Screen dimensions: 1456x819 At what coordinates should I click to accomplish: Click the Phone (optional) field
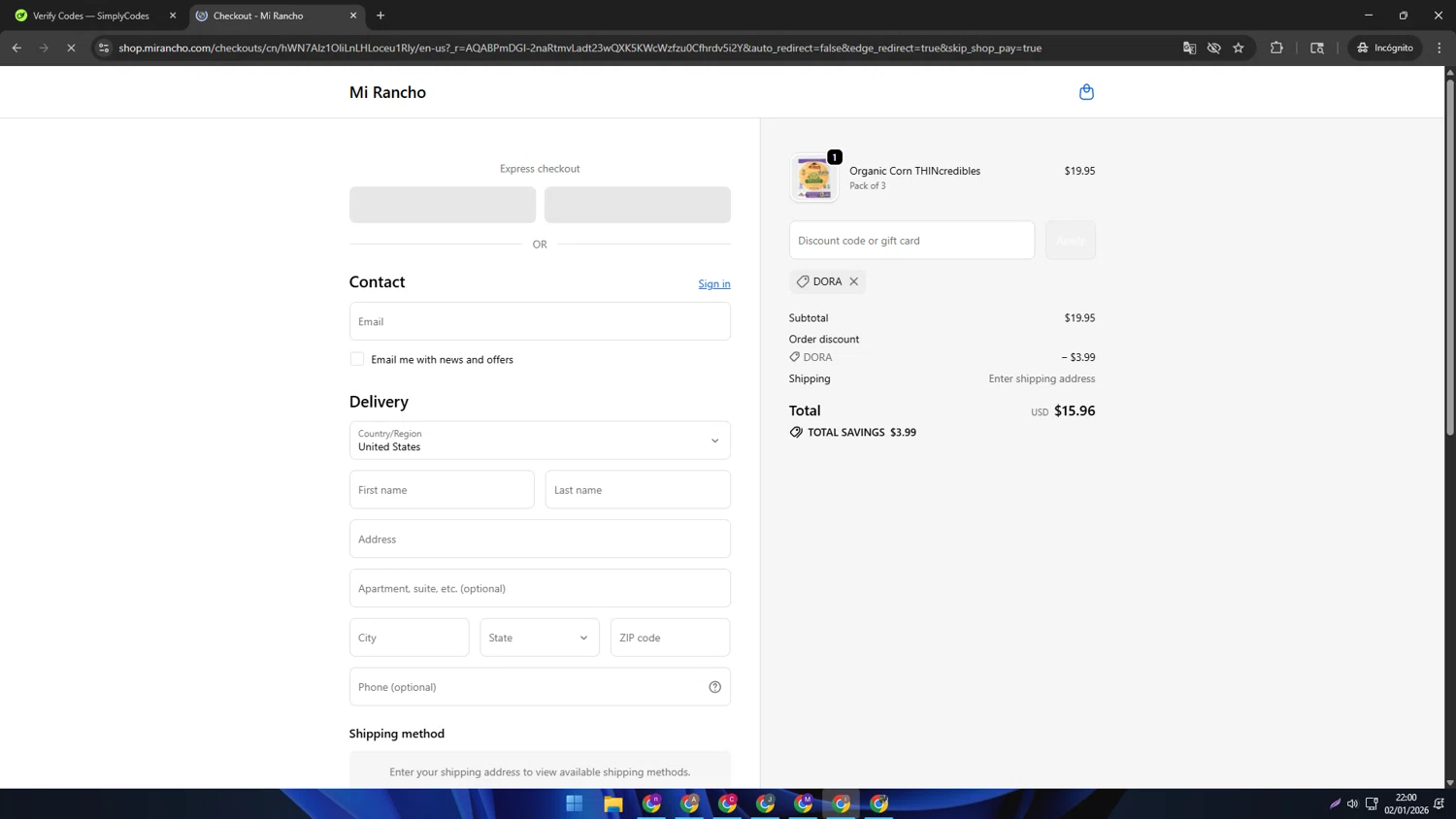540,687
